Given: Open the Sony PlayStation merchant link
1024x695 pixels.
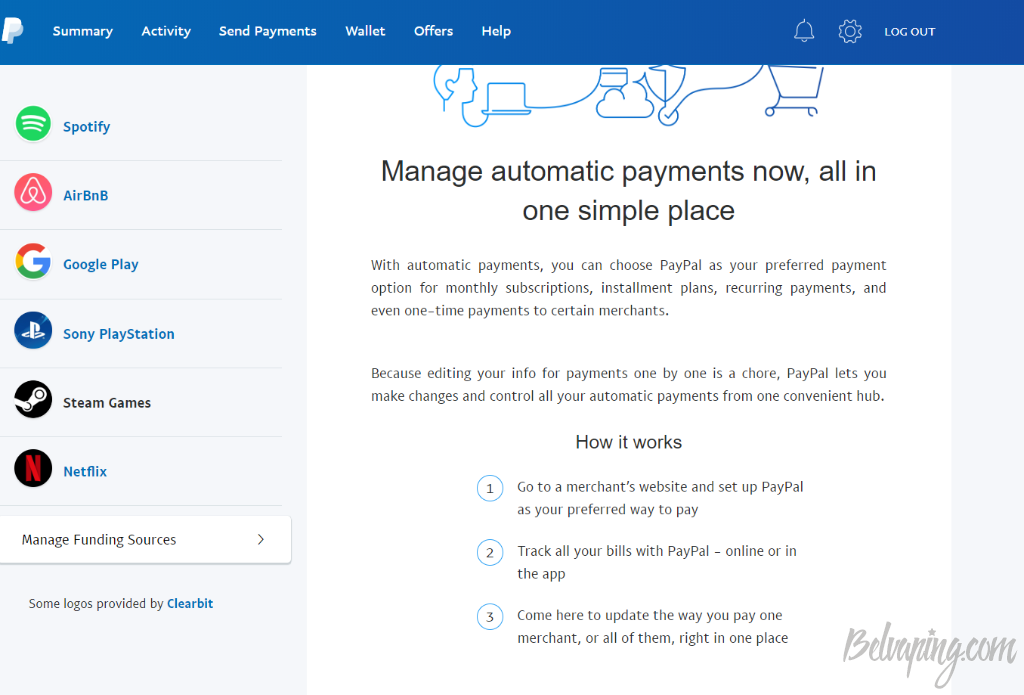Looking at the screenshot, I should coord(119,334).
